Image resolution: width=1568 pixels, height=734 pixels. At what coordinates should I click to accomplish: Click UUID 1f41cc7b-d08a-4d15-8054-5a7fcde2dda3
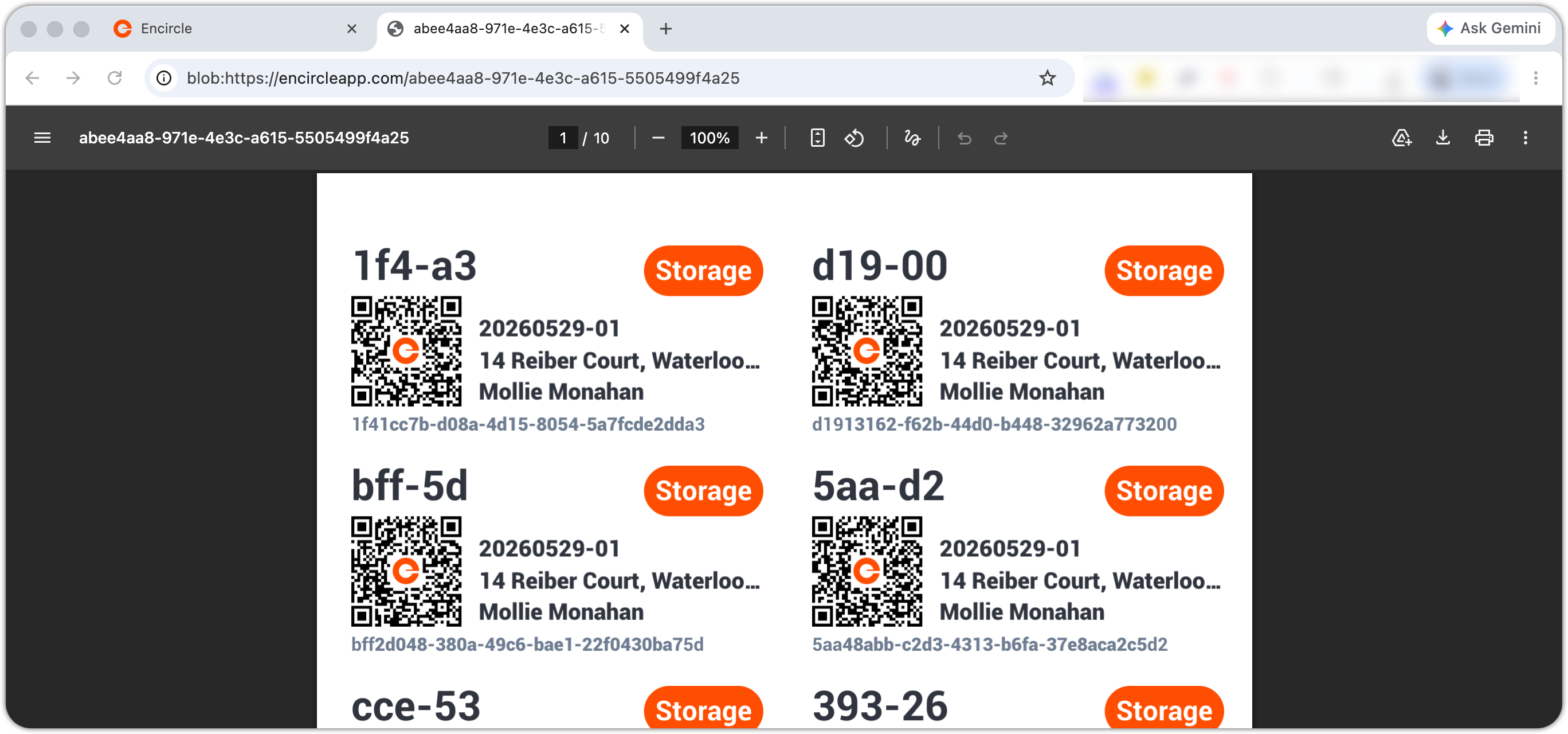[x=528, y=424]
